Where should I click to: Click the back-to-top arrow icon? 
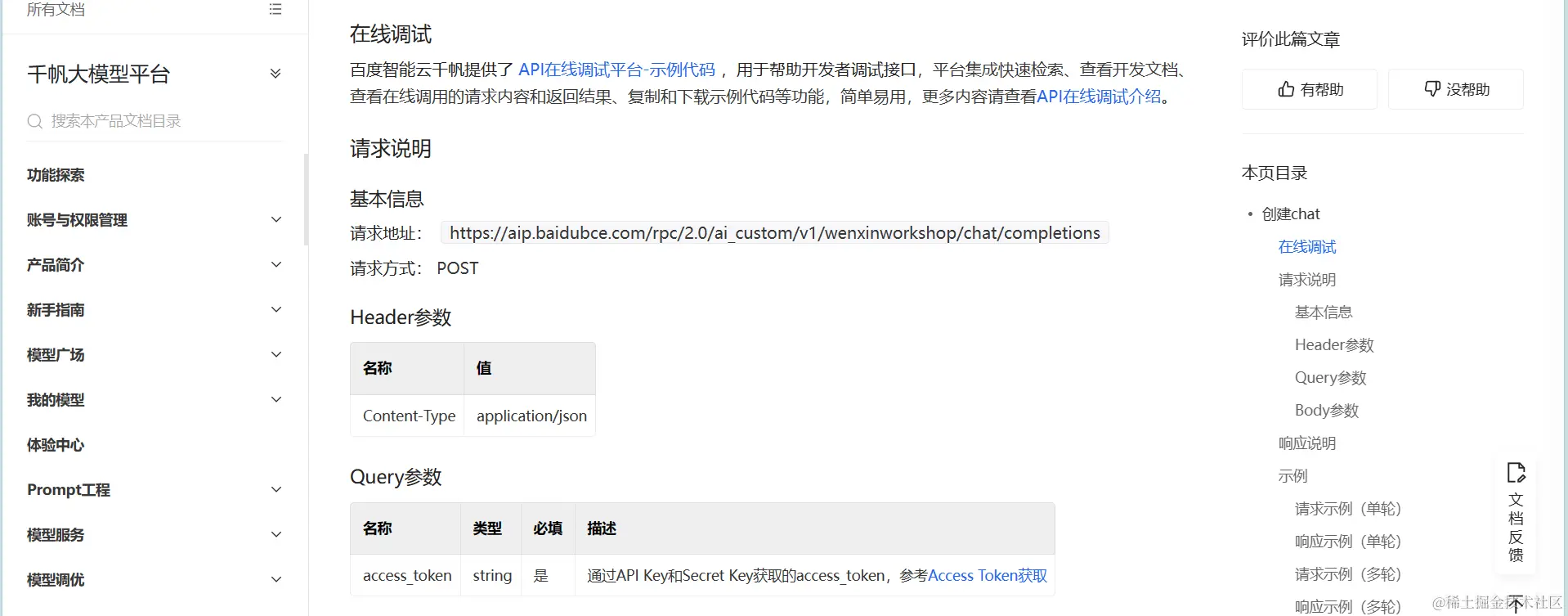(x=1516, y=605)
